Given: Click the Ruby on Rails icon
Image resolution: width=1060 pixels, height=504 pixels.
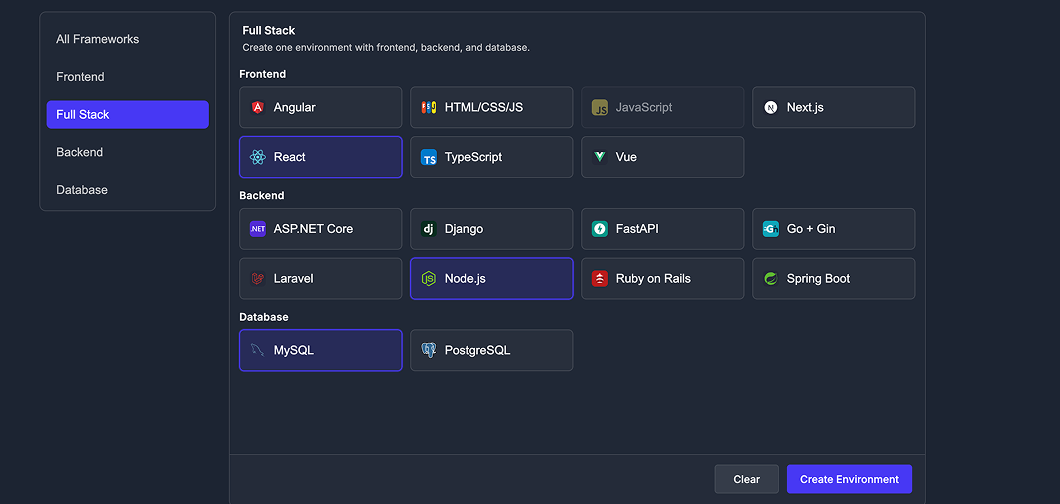Looking at the screenshot, I should coord(600,278).
